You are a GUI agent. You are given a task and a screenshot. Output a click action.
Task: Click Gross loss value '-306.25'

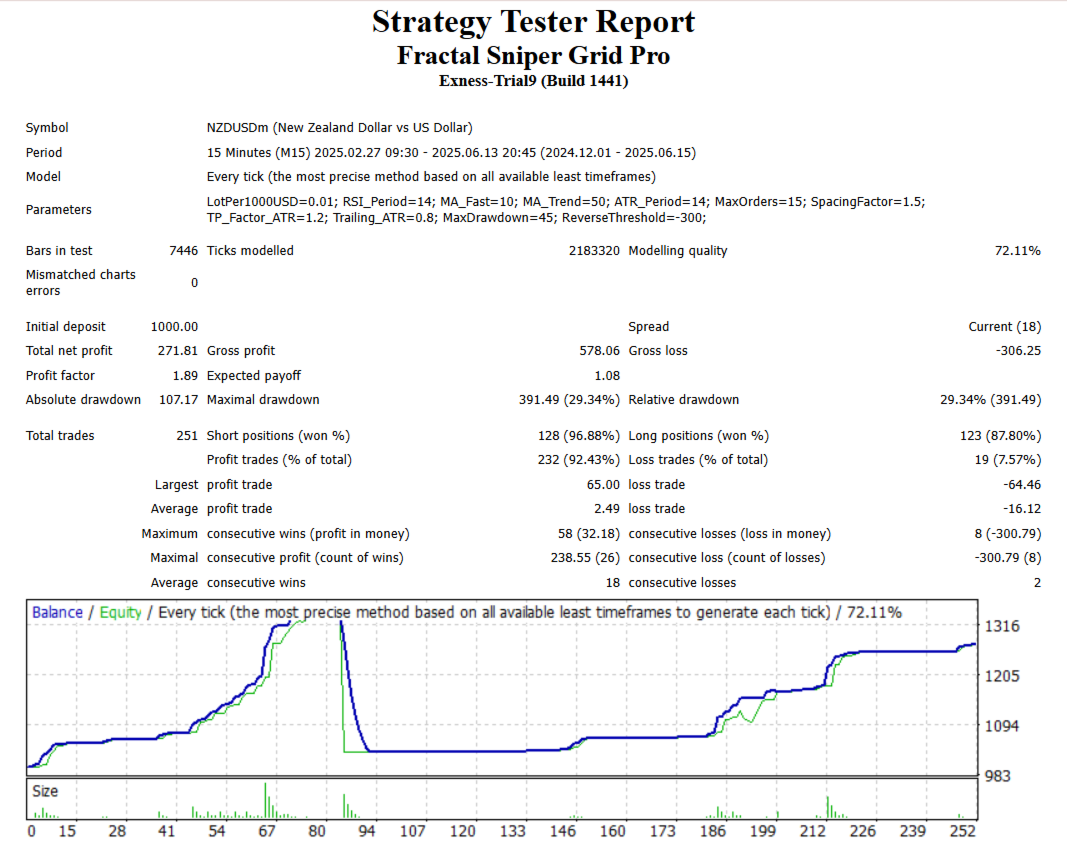(1018, 351)
